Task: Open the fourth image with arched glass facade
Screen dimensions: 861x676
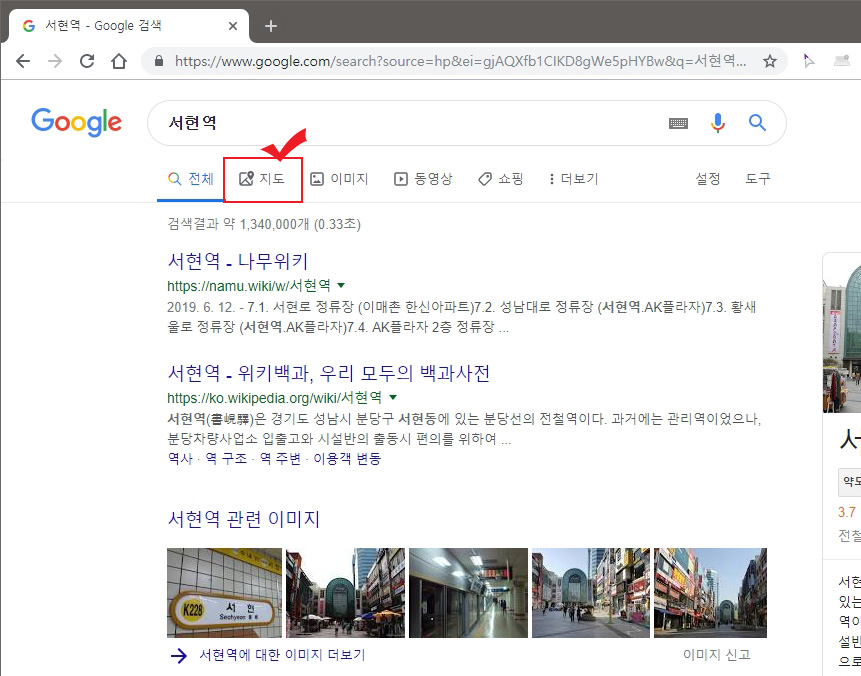Action: (x=591, y=593)
